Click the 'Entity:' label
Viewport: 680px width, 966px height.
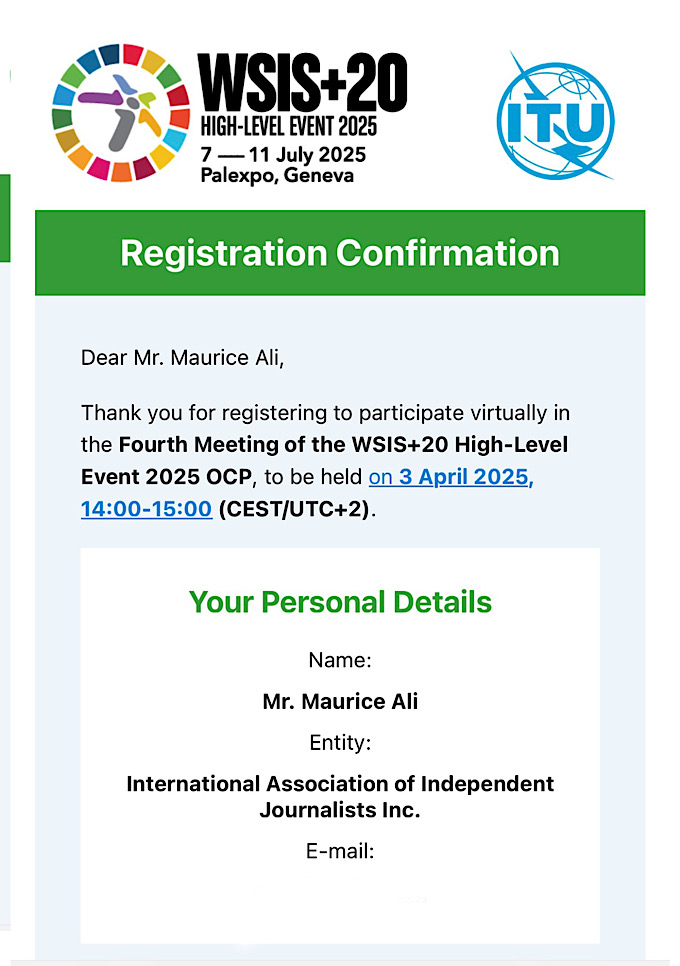[340, 742]
